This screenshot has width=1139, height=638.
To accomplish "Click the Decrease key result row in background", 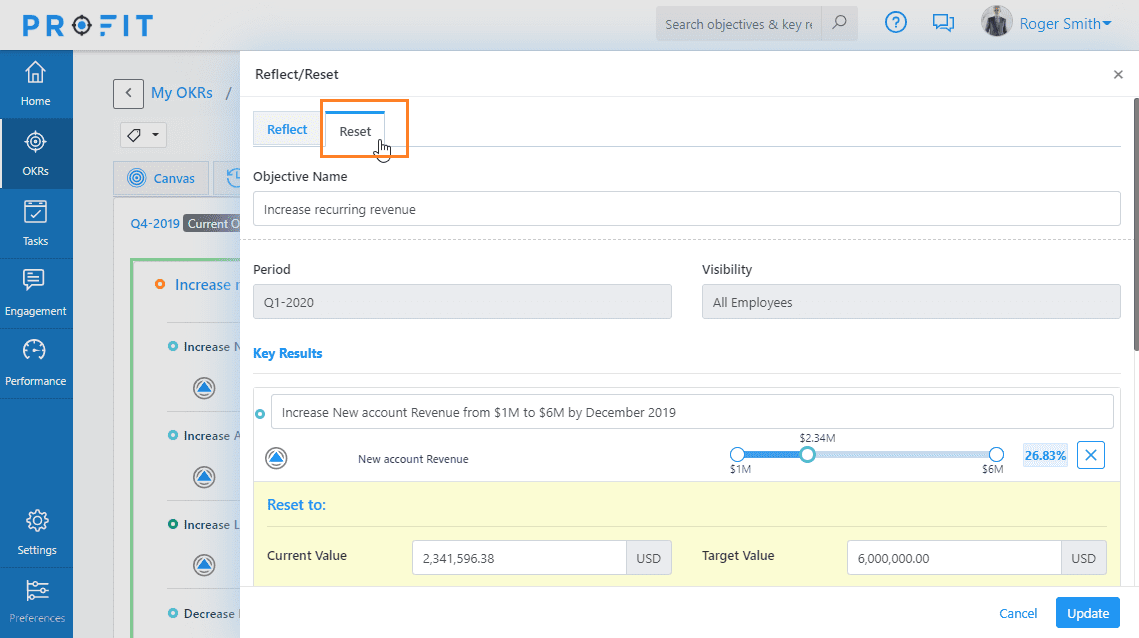I will [203, 613].
